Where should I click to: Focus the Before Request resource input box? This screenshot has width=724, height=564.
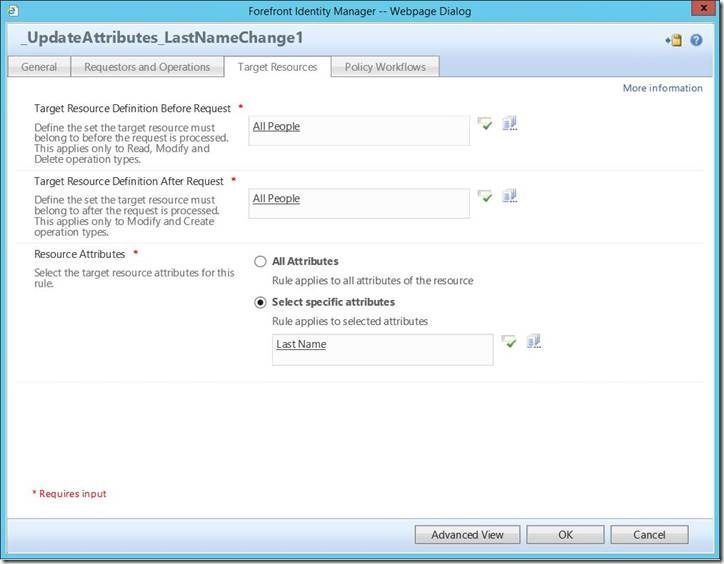pyautogui.click(x=359, y=131)
